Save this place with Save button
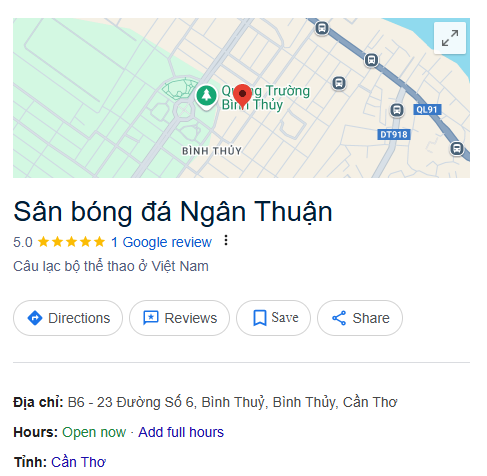 (273, 318)
